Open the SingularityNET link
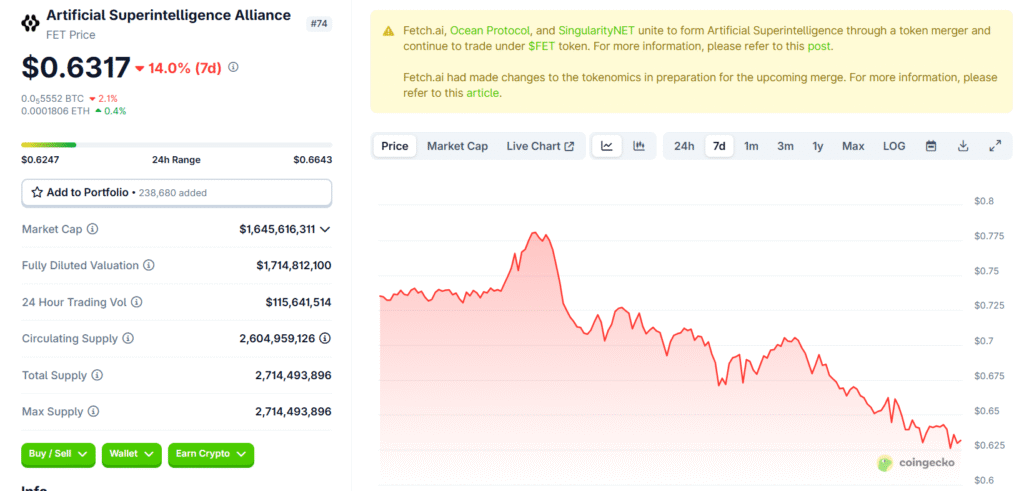This screenshot has width=1024, height=491. pos(597,31)
